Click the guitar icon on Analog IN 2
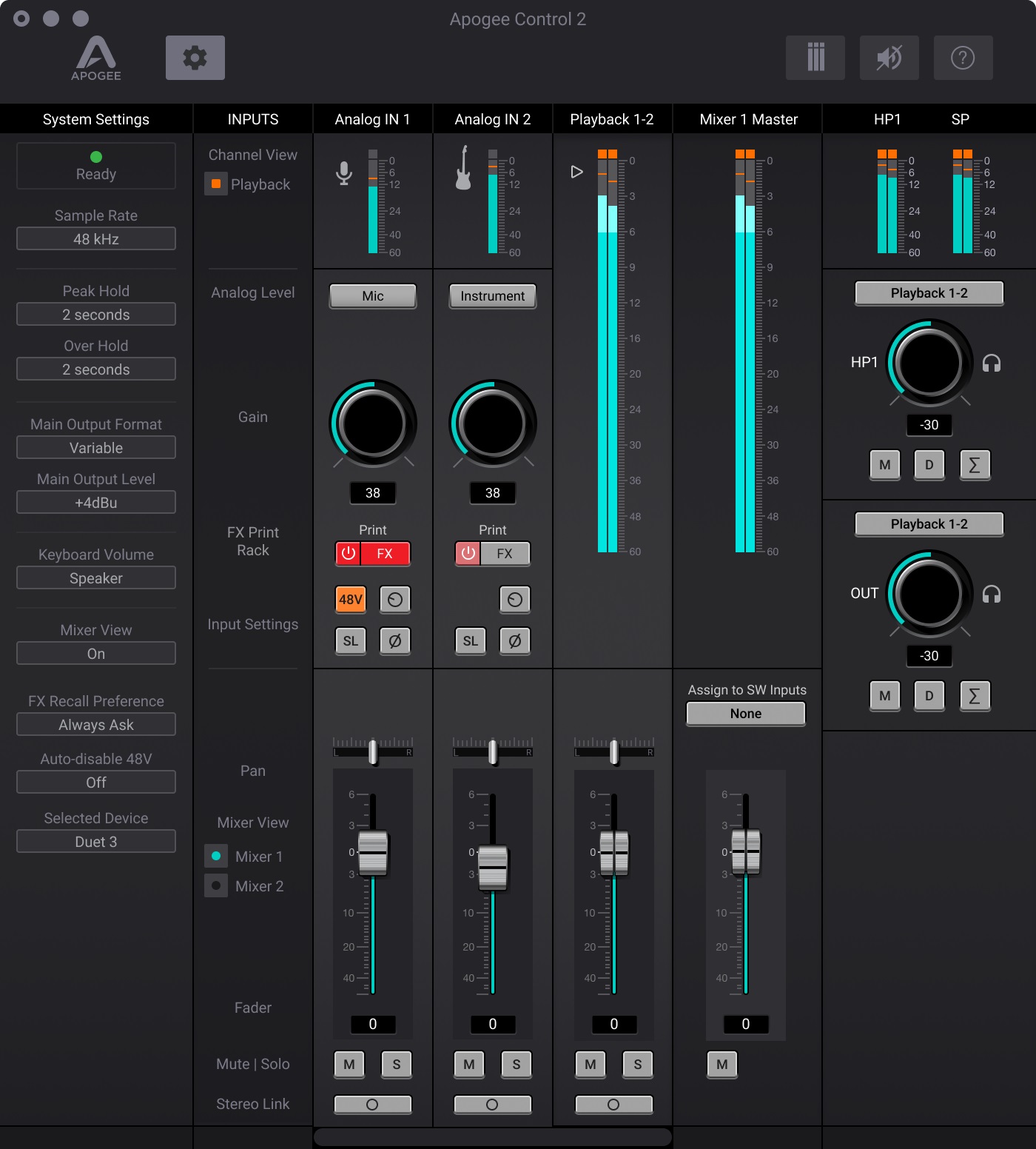 (x=462, y=172)
